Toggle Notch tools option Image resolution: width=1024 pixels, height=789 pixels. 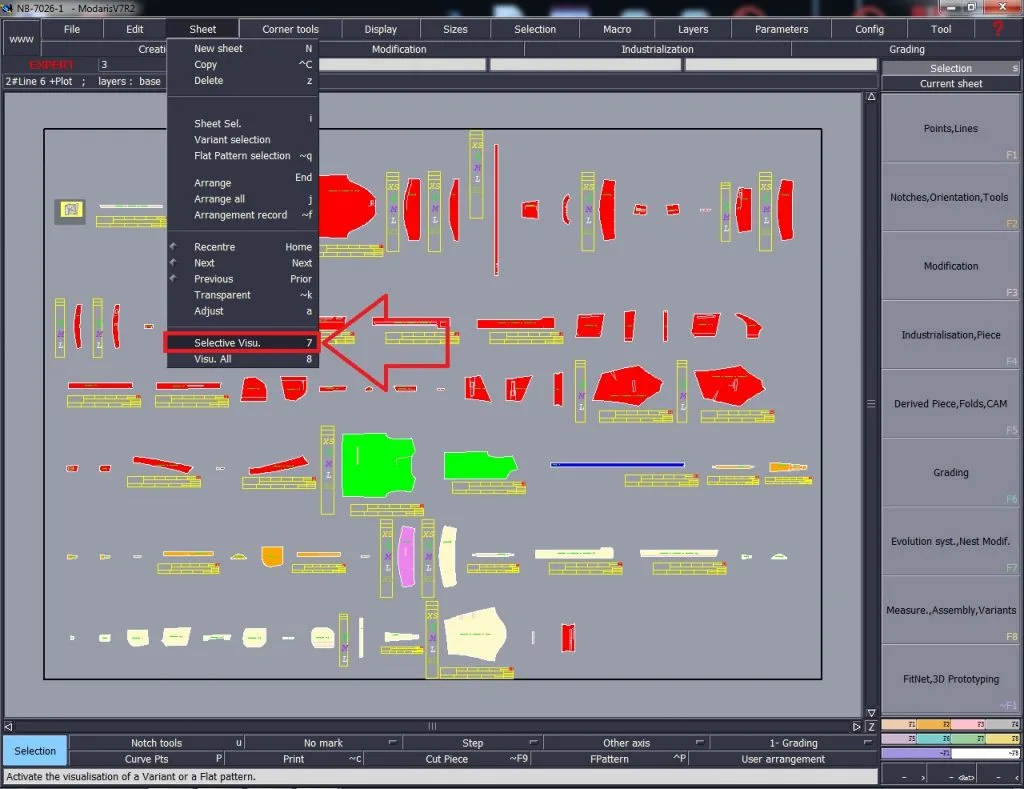point(157,743)
